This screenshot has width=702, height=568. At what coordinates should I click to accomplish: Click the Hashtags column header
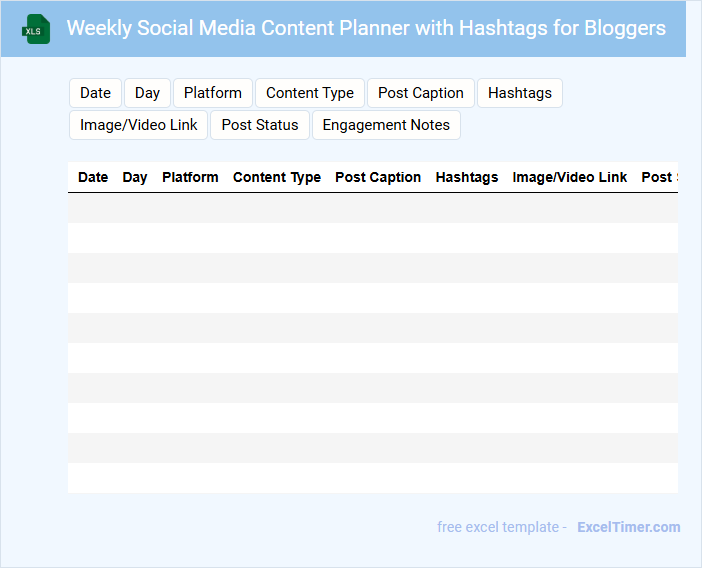(x=467, y=177)
